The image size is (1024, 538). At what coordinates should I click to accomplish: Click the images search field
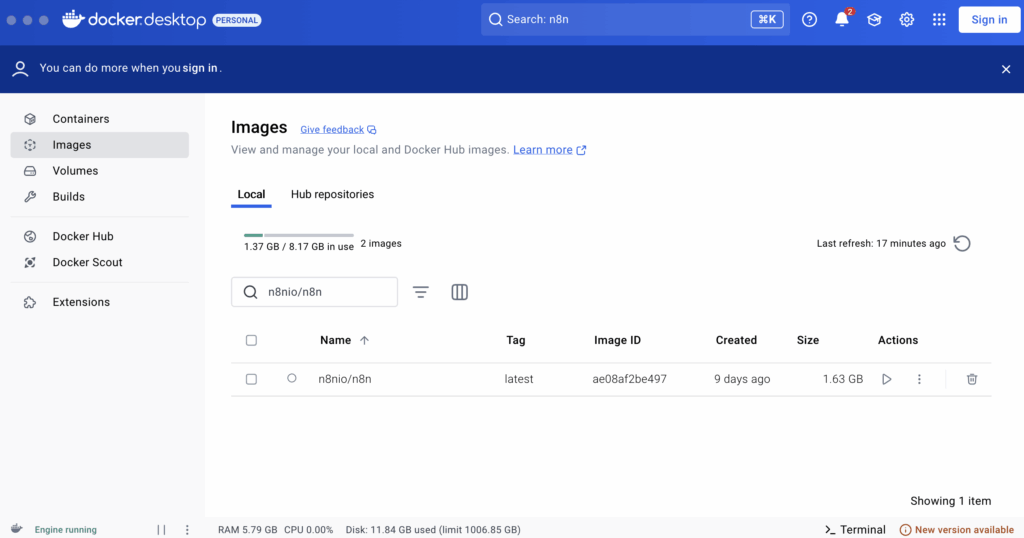tap(314, 292)
